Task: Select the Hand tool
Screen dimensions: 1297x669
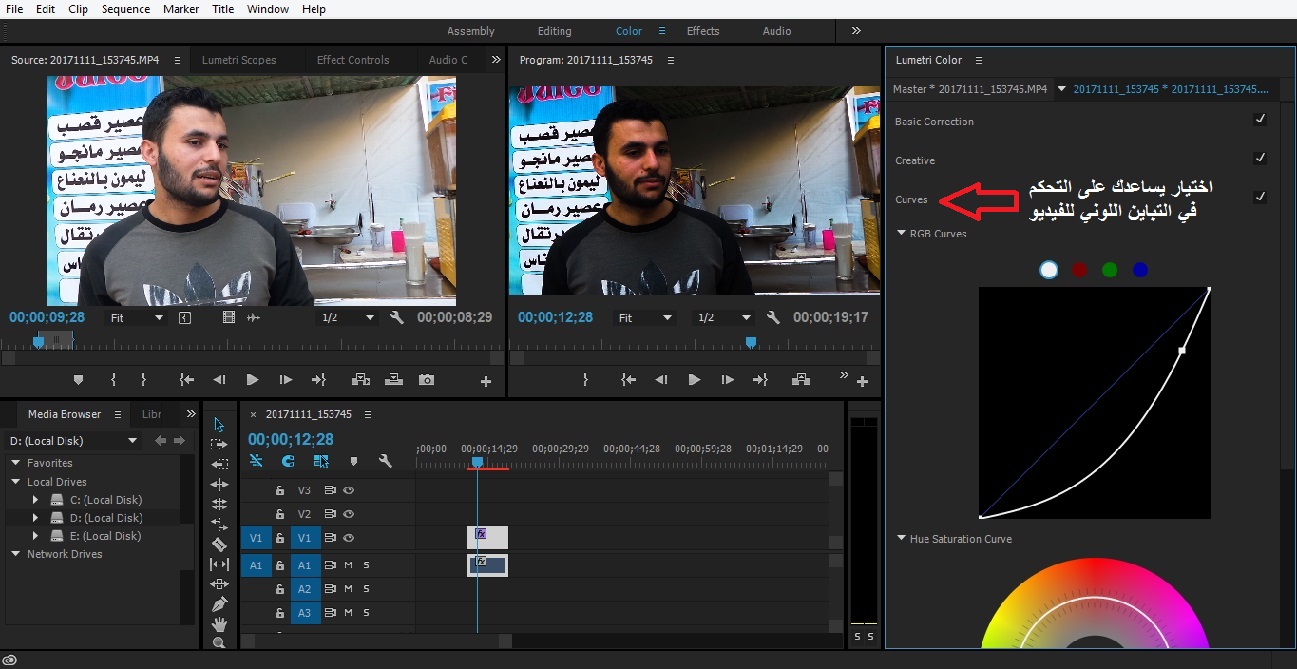Action: pos(220,625)
